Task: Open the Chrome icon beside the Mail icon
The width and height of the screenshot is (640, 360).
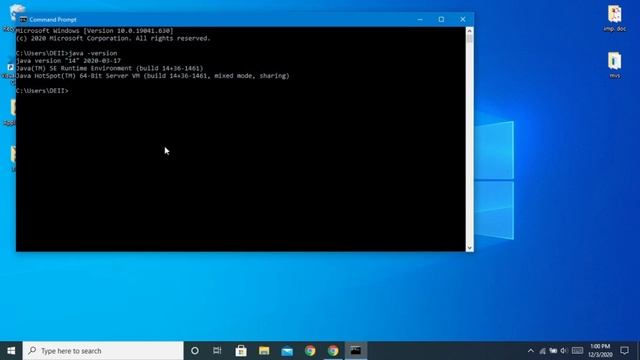Action: [x=310, y=351]
